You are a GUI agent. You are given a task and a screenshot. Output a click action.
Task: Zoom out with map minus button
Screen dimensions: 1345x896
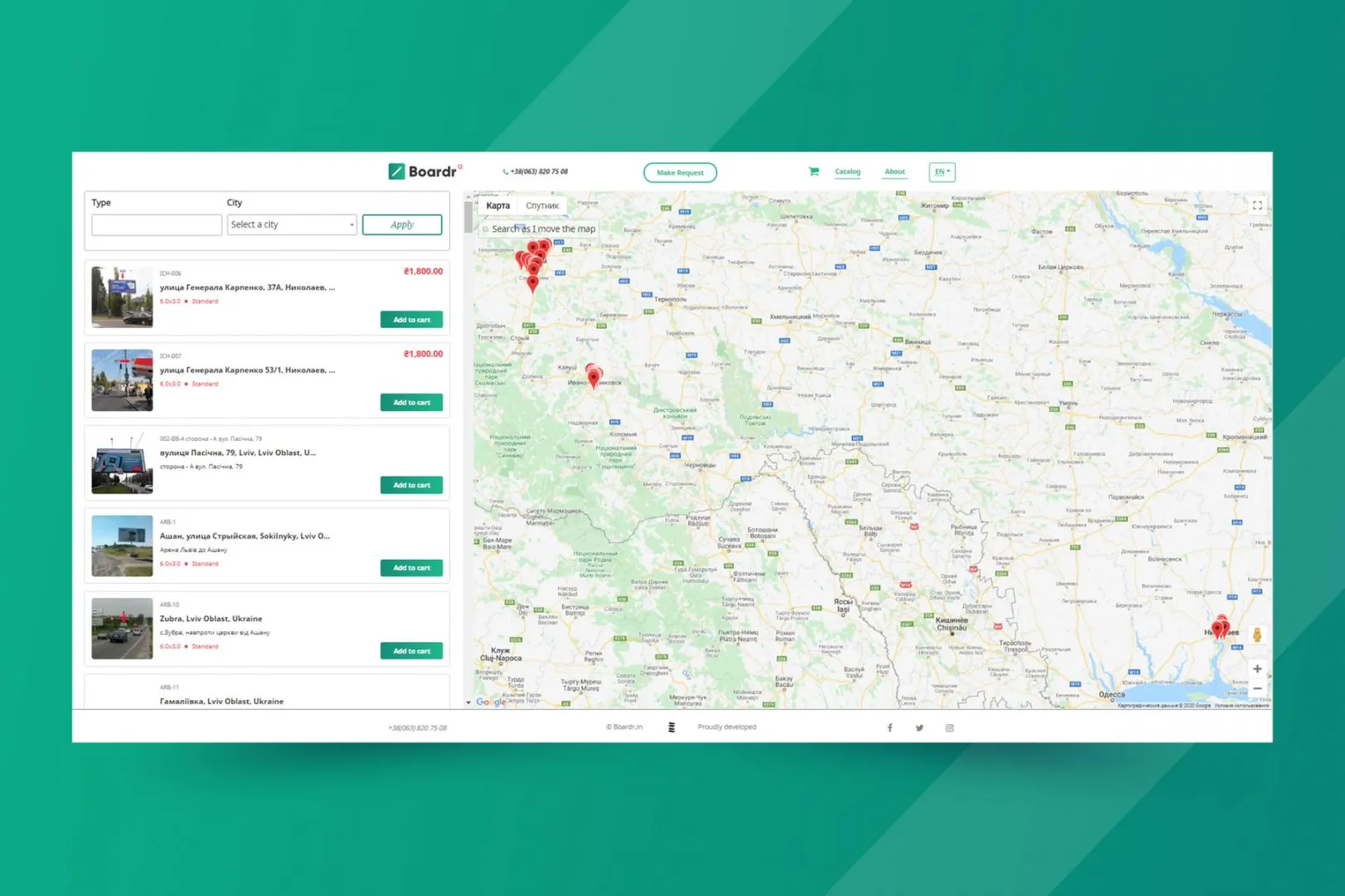pyautogui.click(x=1257, y=688)
